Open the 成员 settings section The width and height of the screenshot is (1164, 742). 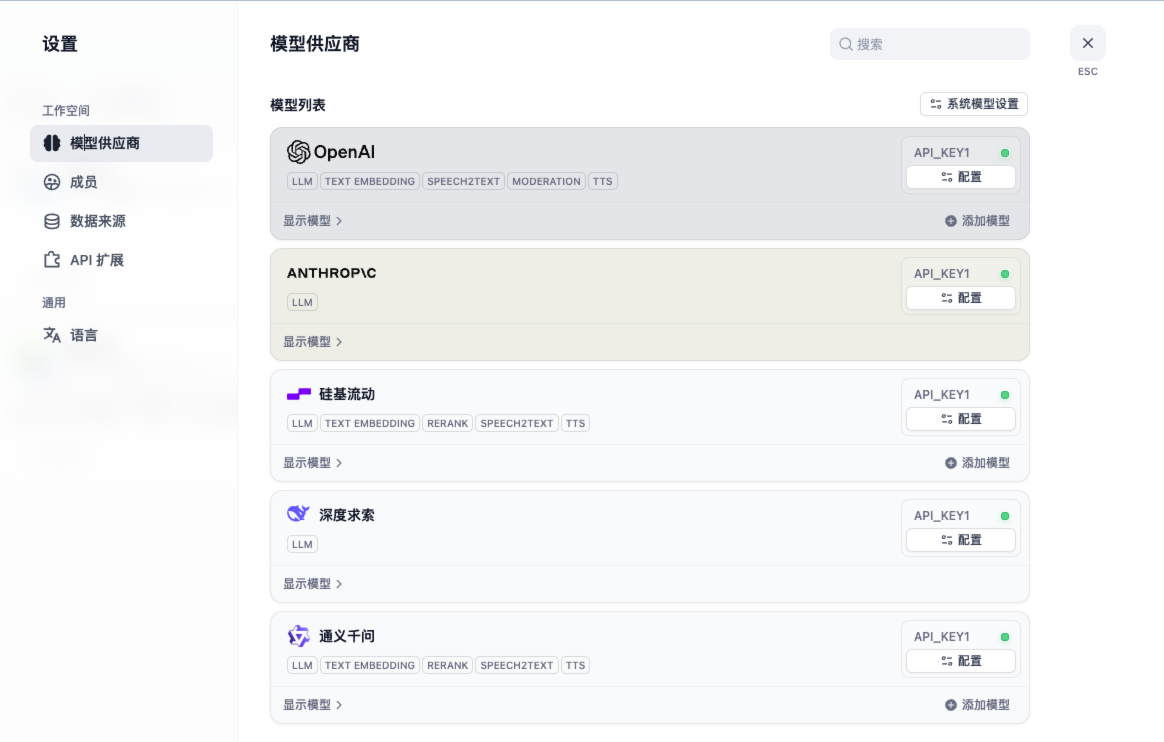click(x=121, y=182)
